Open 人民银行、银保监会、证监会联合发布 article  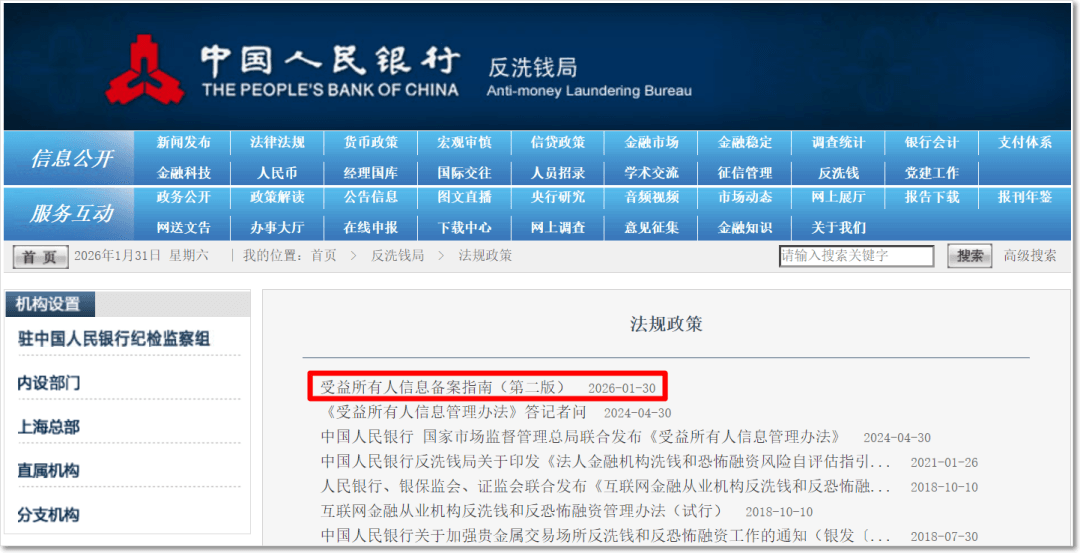pos(605,486)
